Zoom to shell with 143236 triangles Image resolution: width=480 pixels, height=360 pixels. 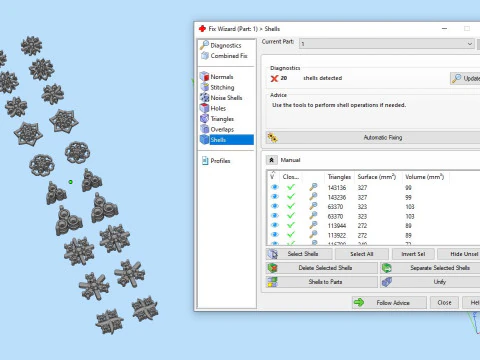pos(313,197)
